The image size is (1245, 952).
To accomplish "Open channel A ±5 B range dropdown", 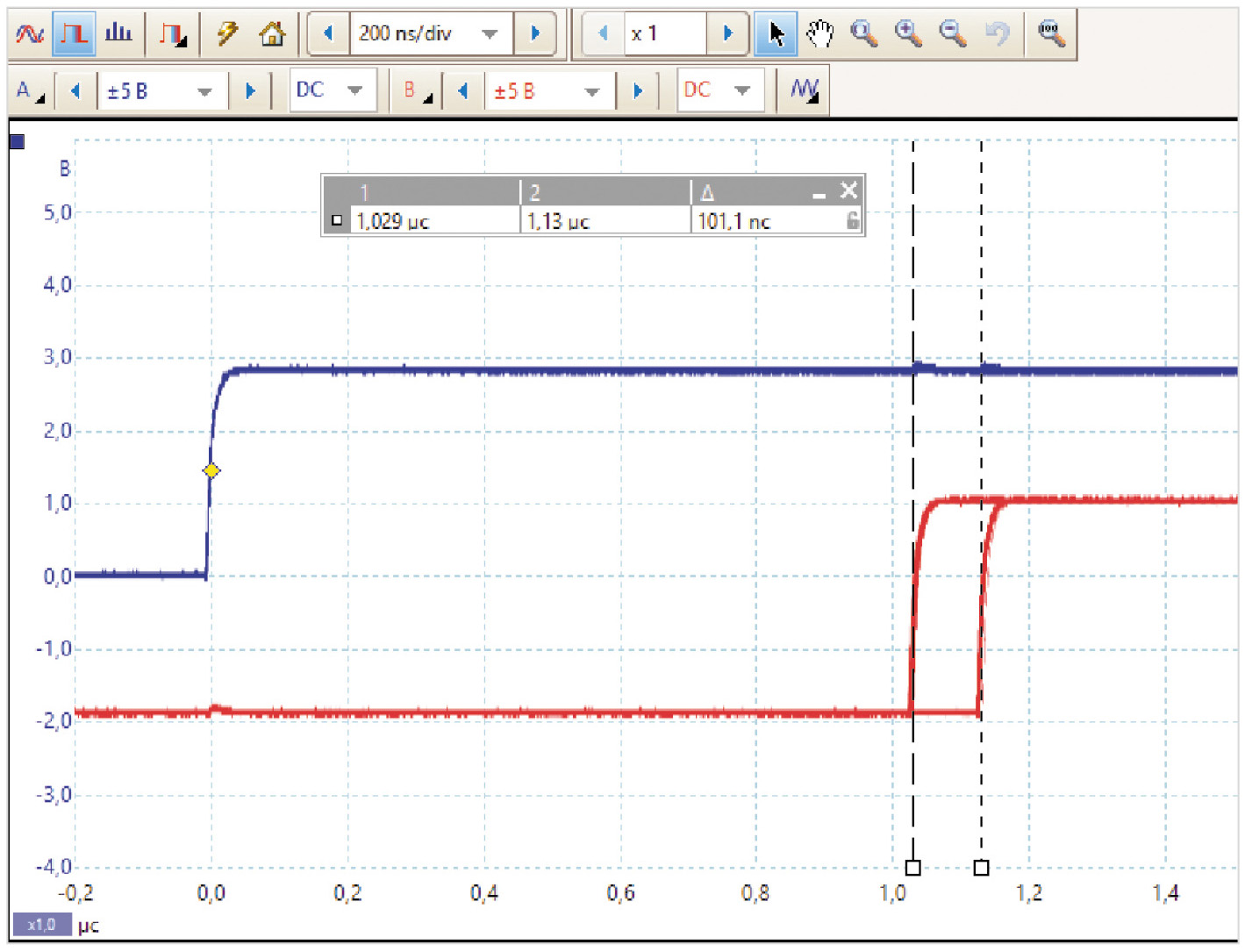I will (204, 91).
